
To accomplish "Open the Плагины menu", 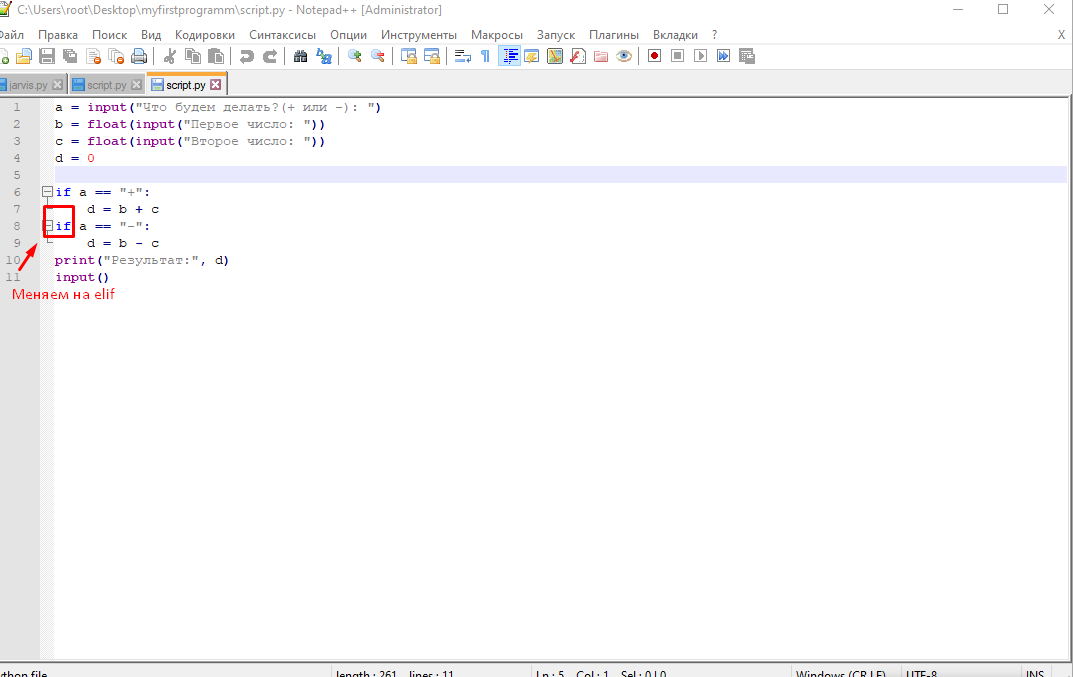I will click(x=614, y=35).
